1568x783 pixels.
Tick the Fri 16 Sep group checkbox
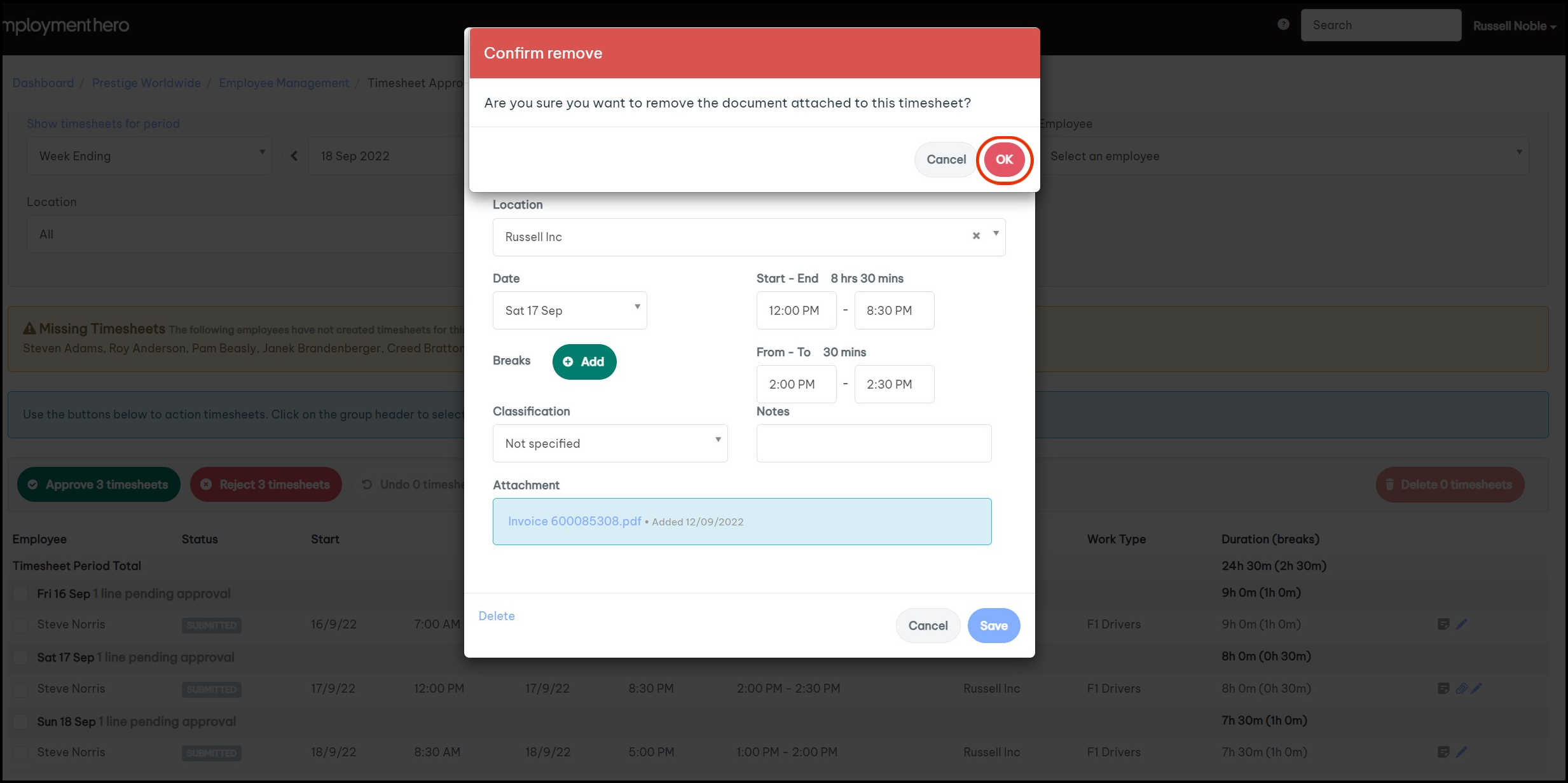(x=21, y=593)
